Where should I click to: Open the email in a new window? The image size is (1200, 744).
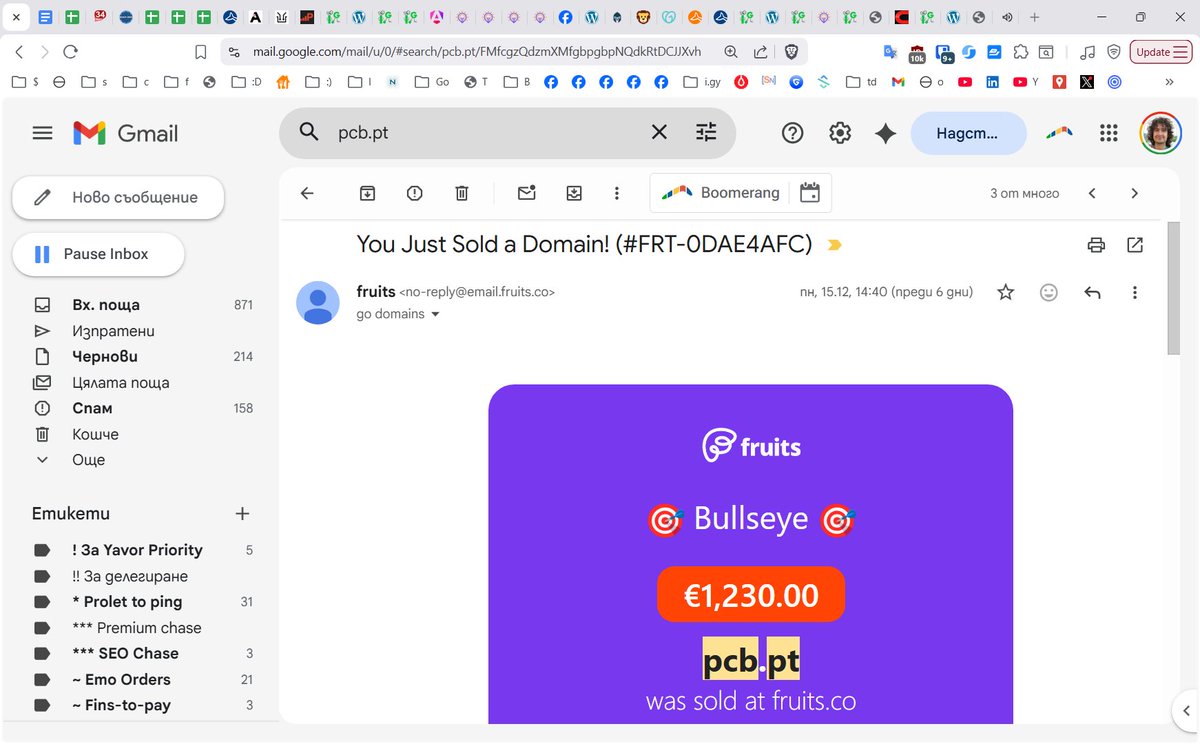point(1135,244)
